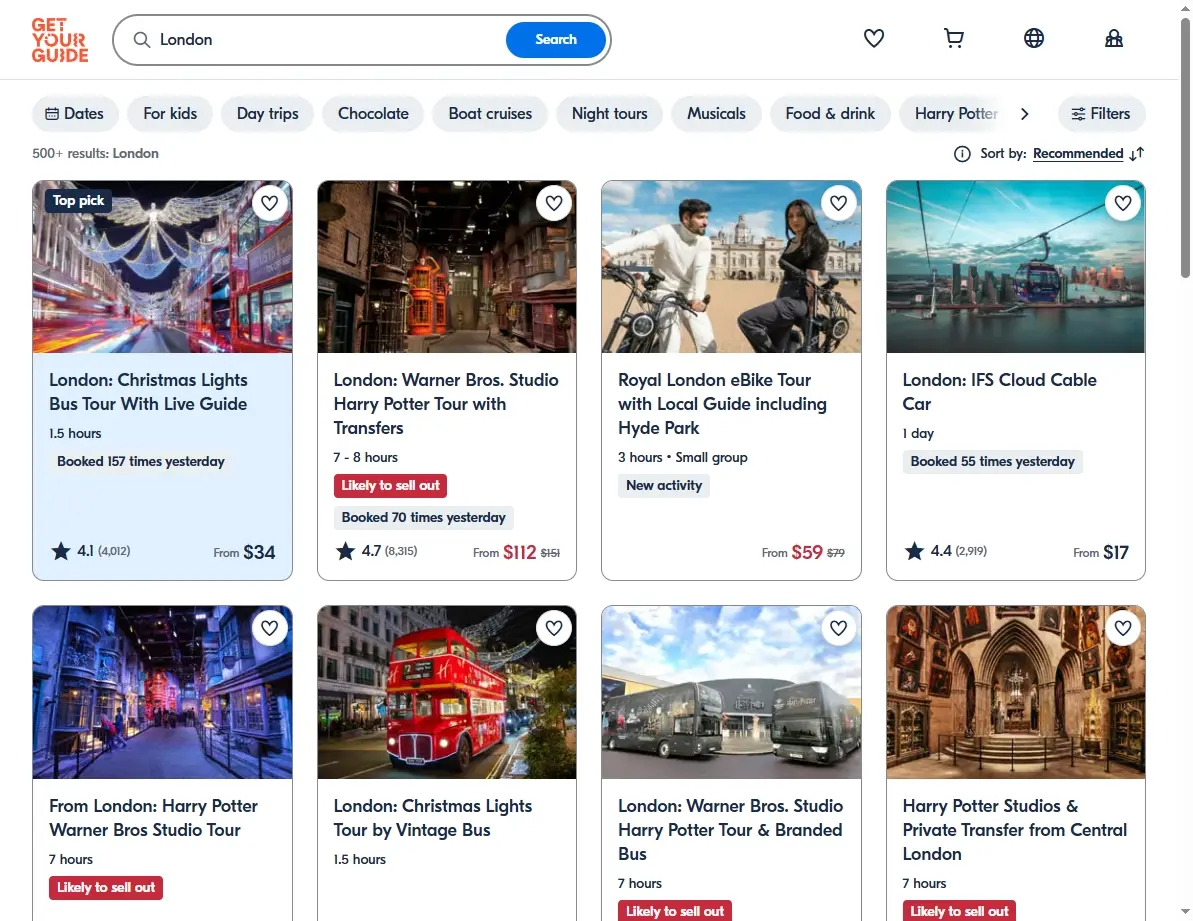This screenshot has width=1193, height=921.
Task: Select the Food & drink filter chip
Action: [x=830, y=113]
